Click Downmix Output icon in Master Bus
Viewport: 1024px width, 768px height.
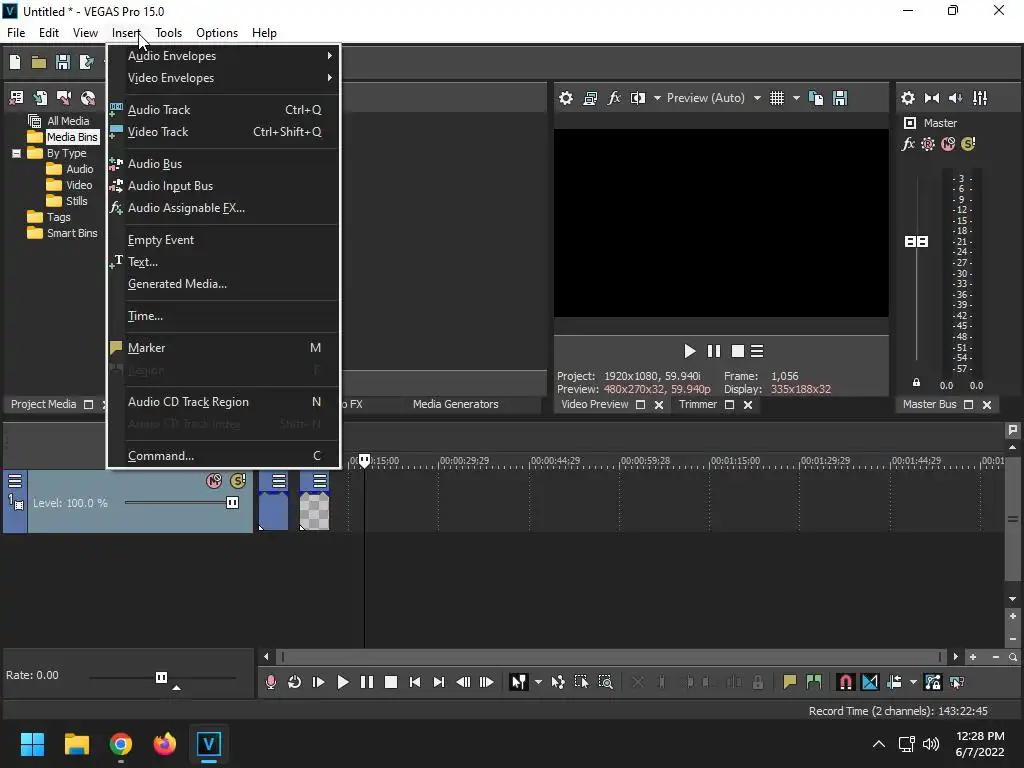click(x=932, y=98)
